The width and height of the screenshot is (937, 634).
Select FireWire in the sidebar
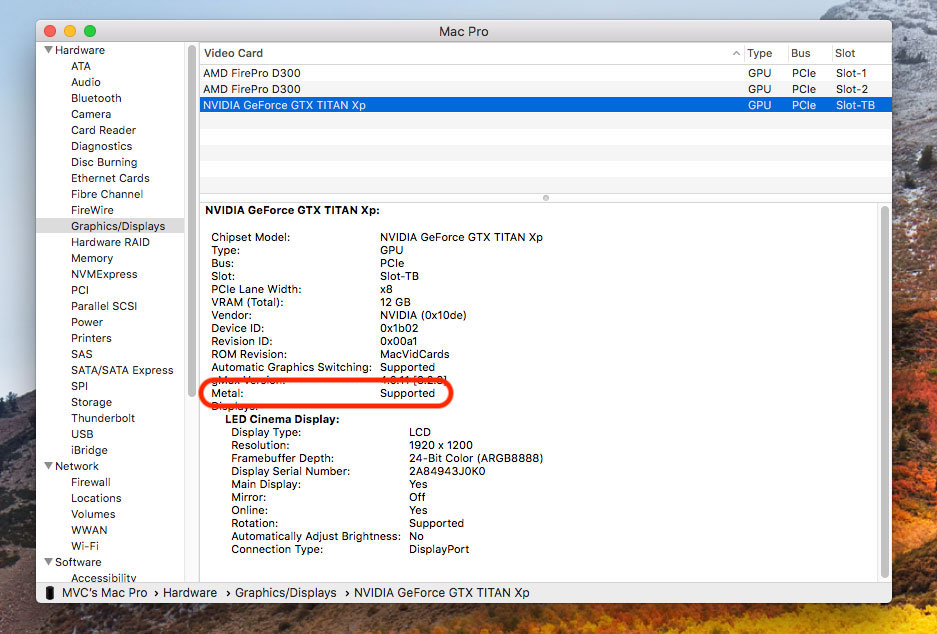92,210
